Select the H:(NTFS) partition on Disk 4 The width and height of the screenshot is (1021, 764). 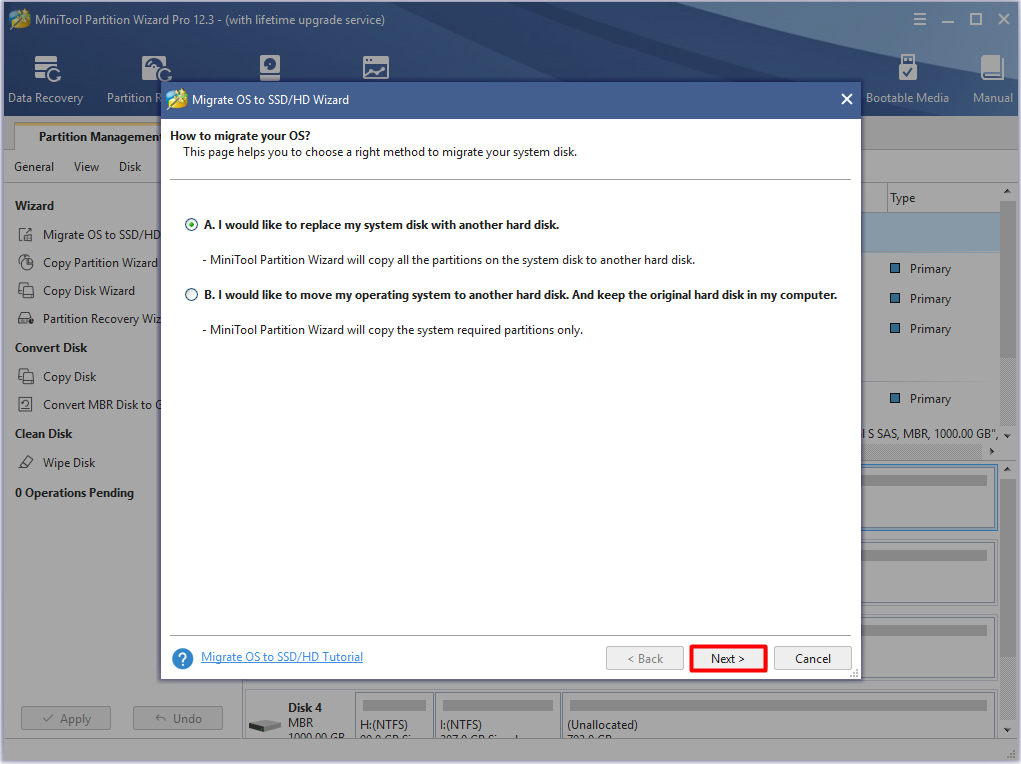394,715
